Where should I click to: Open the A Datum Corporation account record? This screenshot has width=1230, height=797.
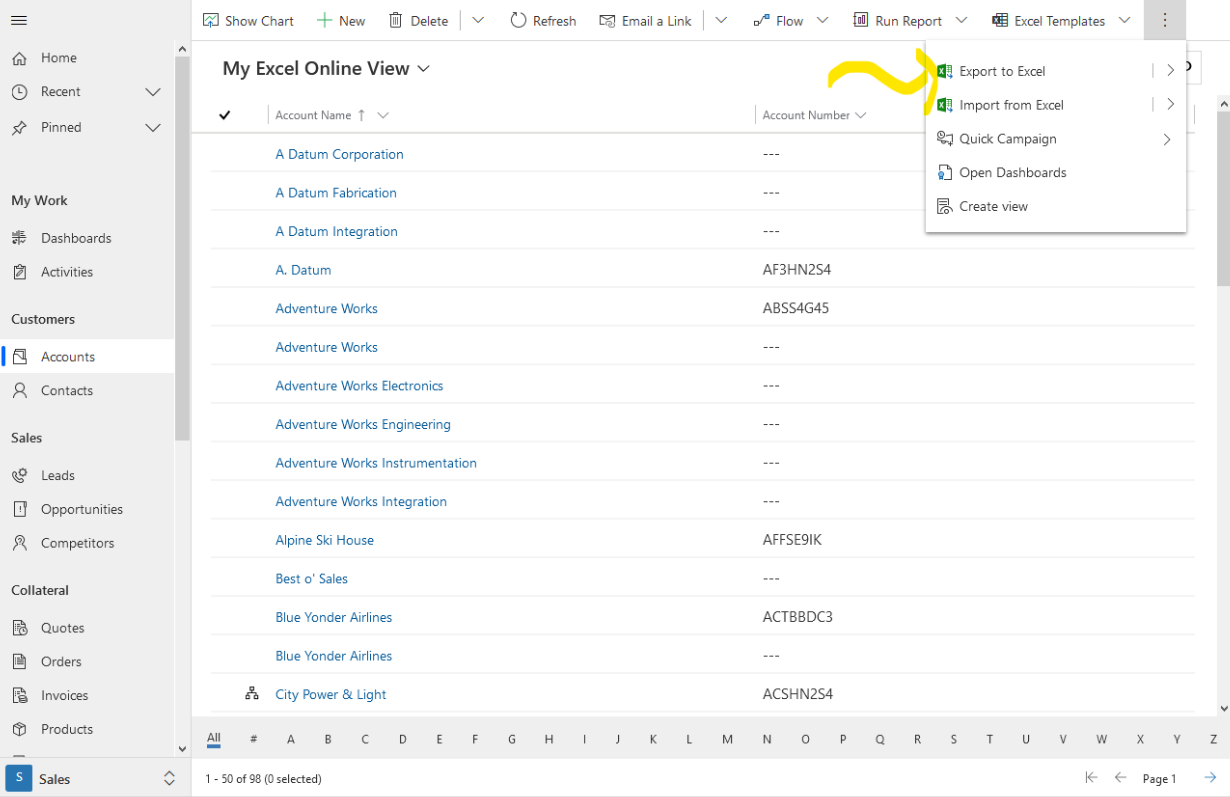[339, 154]
